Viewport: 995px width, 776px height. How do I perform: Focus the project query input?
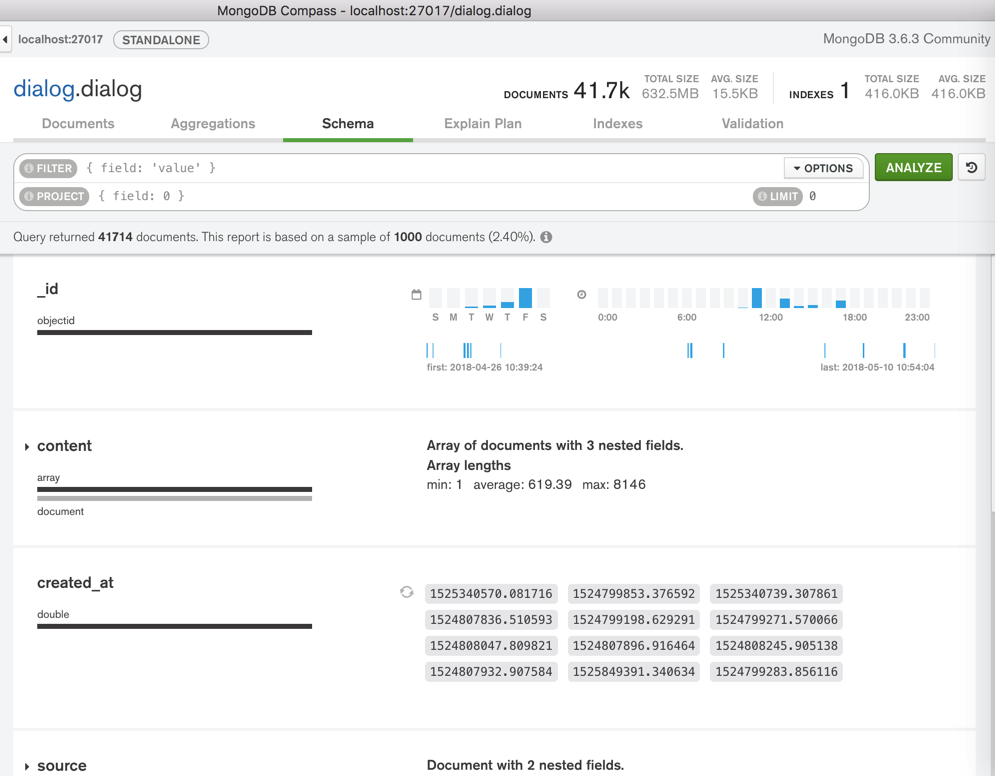coord(423,196)
